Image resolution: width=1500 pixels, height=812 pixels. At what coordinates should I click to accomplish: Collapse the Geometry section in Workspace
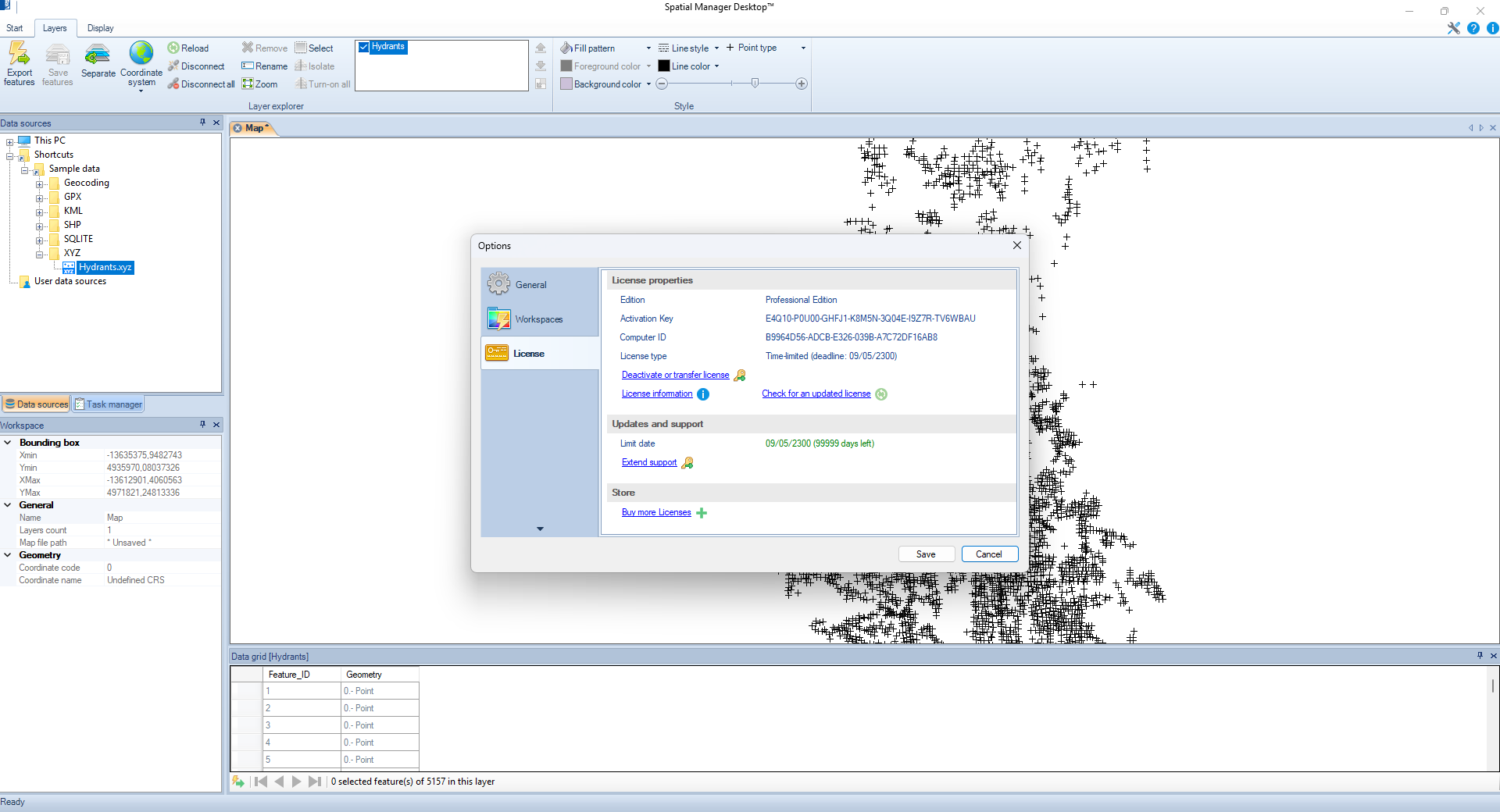click(x=8, y=555)
